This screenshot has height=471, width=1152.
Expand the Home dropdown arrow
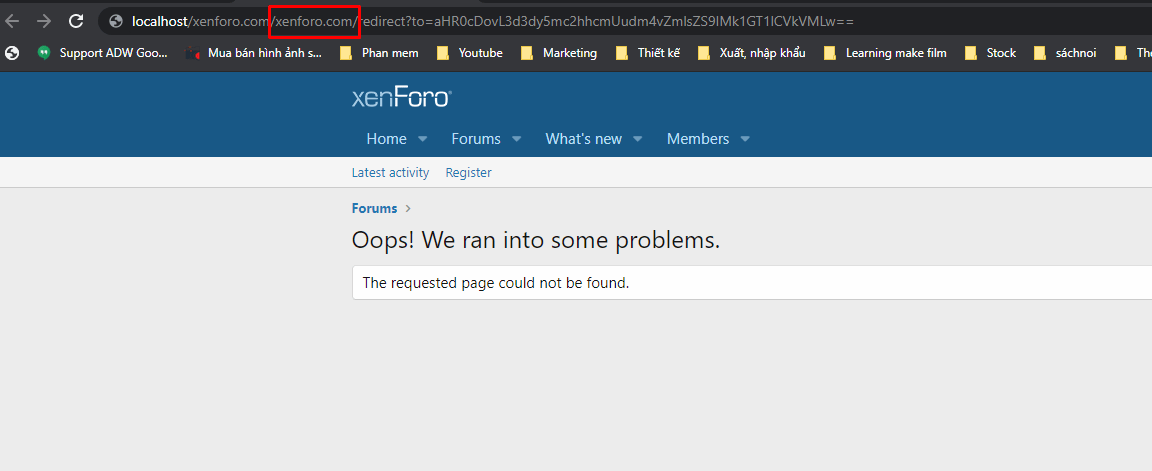click(x=422, y=139)
